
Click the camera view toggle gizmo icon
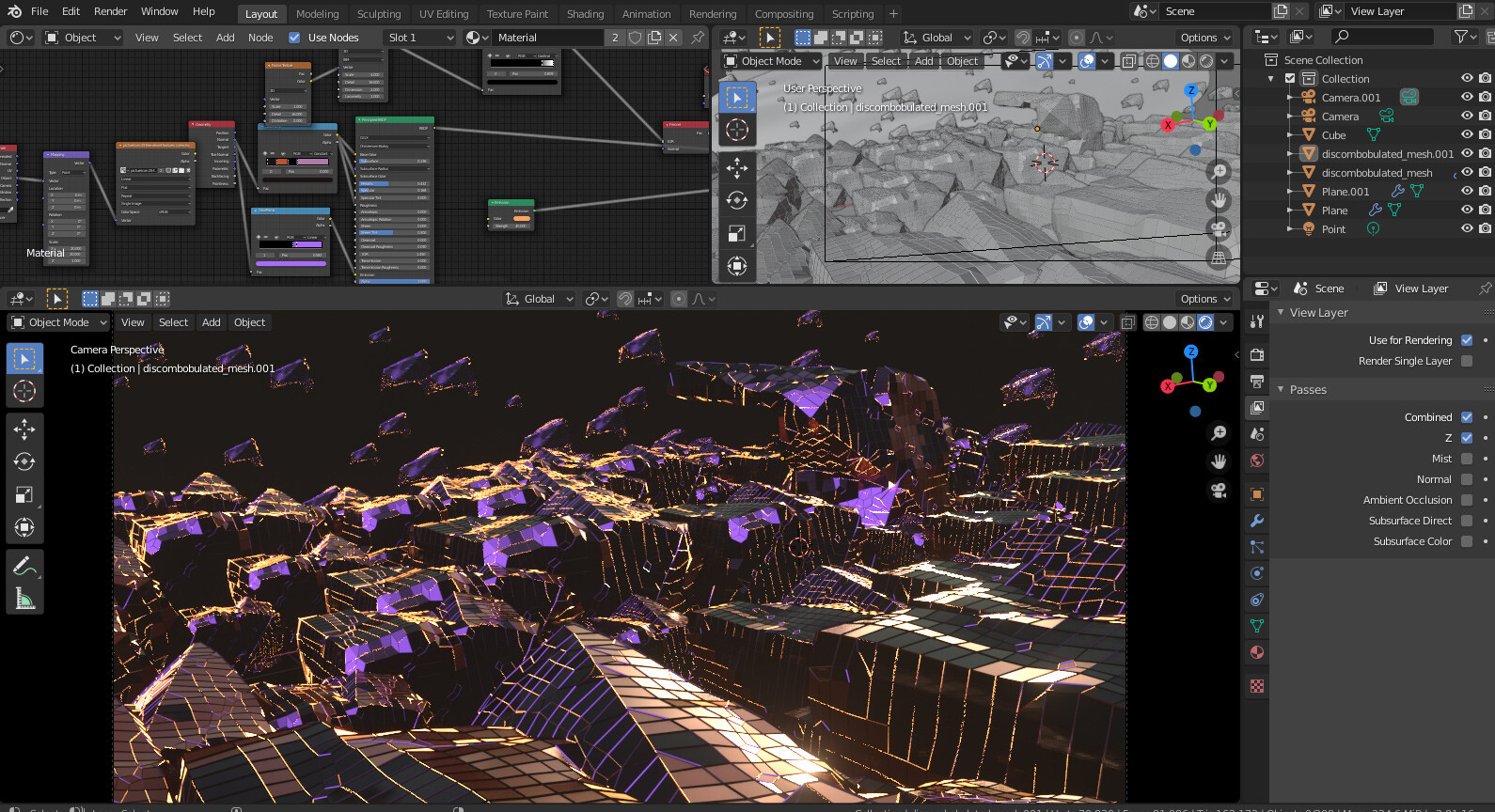pyautogui.click(x=1219, y=491)
